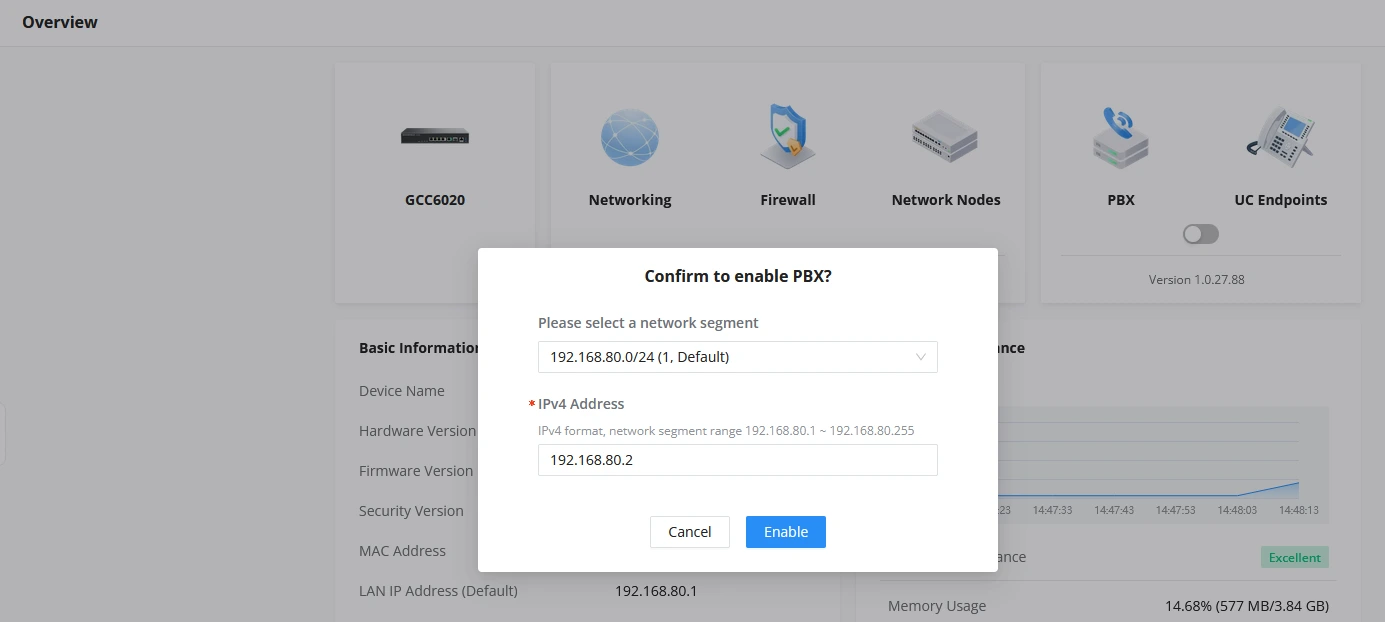The height and width of the screenshot is (622, 1385).
Task: Click the Overview page title
Action: pyautogui.click(x=60, y=22)
